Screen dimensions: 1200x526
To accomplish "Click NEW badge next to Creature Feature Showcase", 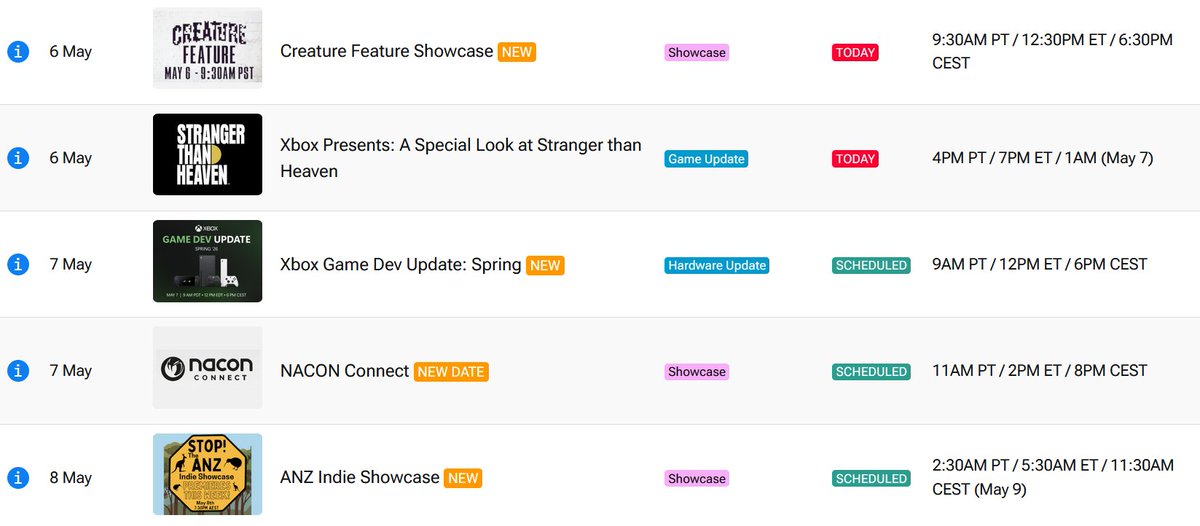I will tap(517, 52).
